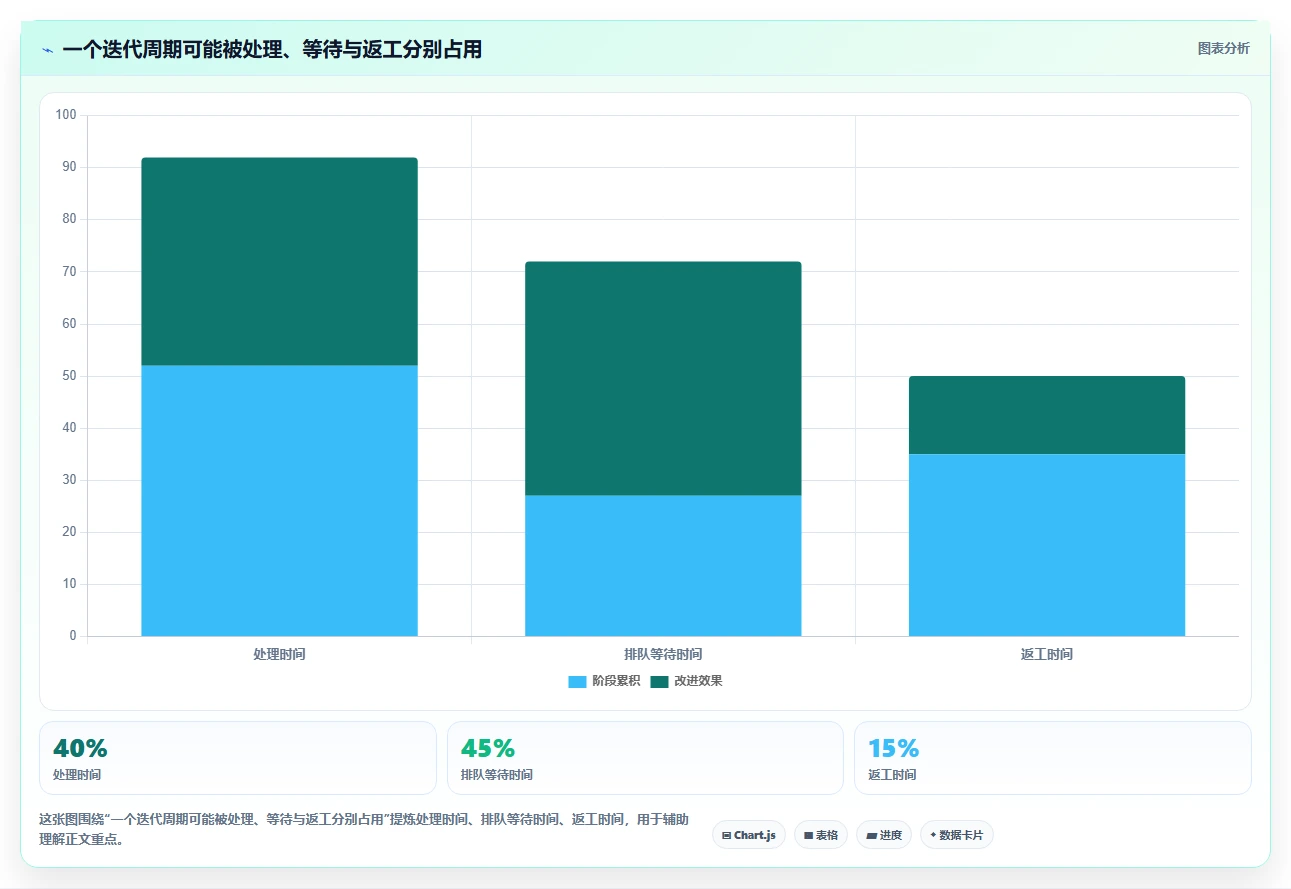Click the 返工时间 x-axis label
1291x889 pixels.
point(1047,654)
